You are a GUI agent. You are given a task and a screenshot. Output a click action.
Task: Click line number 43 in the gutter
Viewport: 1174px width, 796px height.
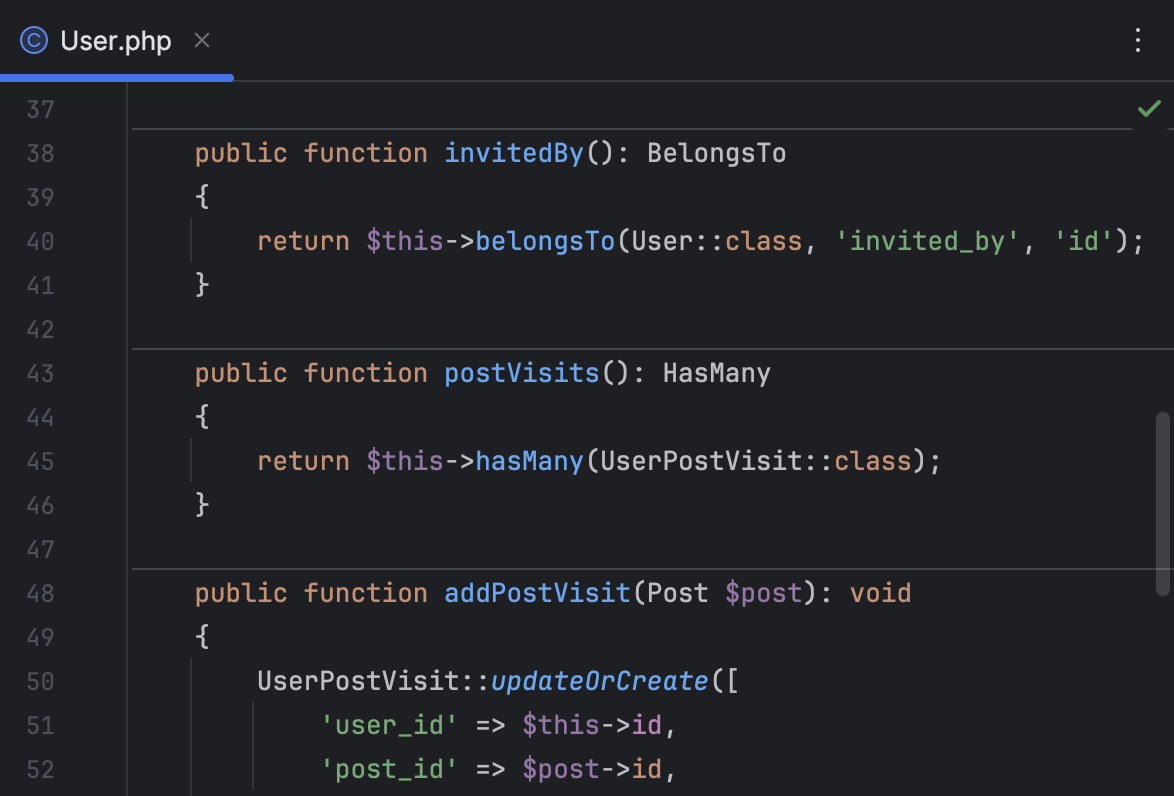41,373
